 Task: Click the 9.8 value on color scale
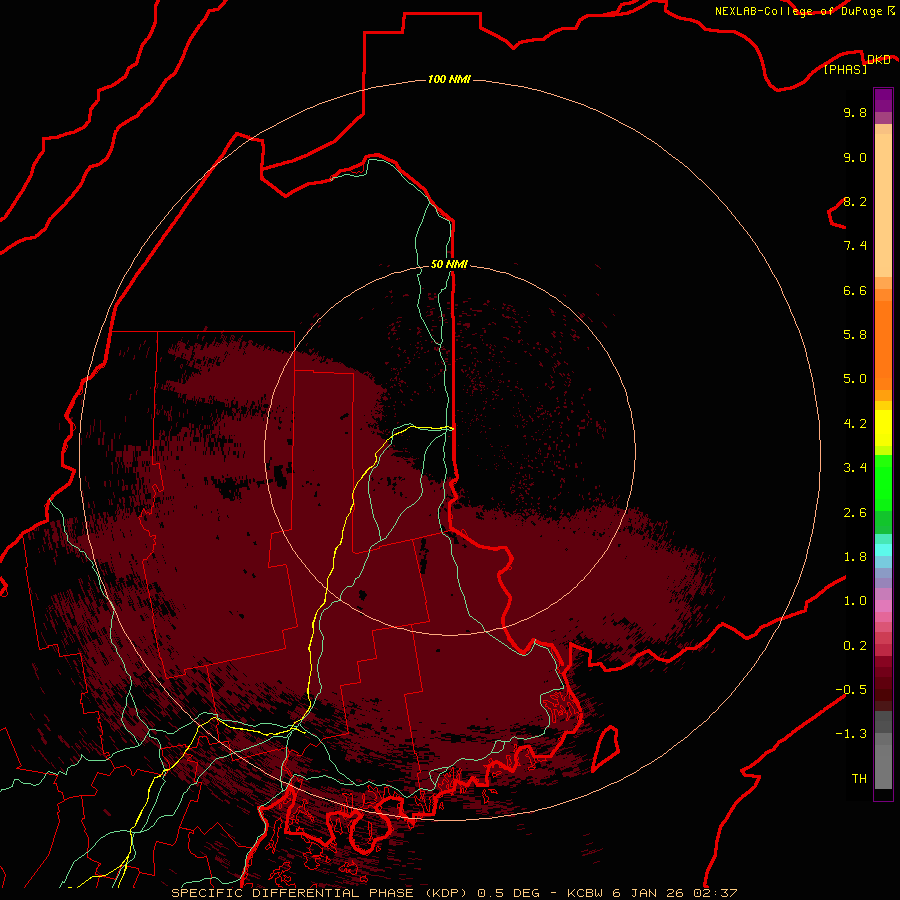[855, 112]
